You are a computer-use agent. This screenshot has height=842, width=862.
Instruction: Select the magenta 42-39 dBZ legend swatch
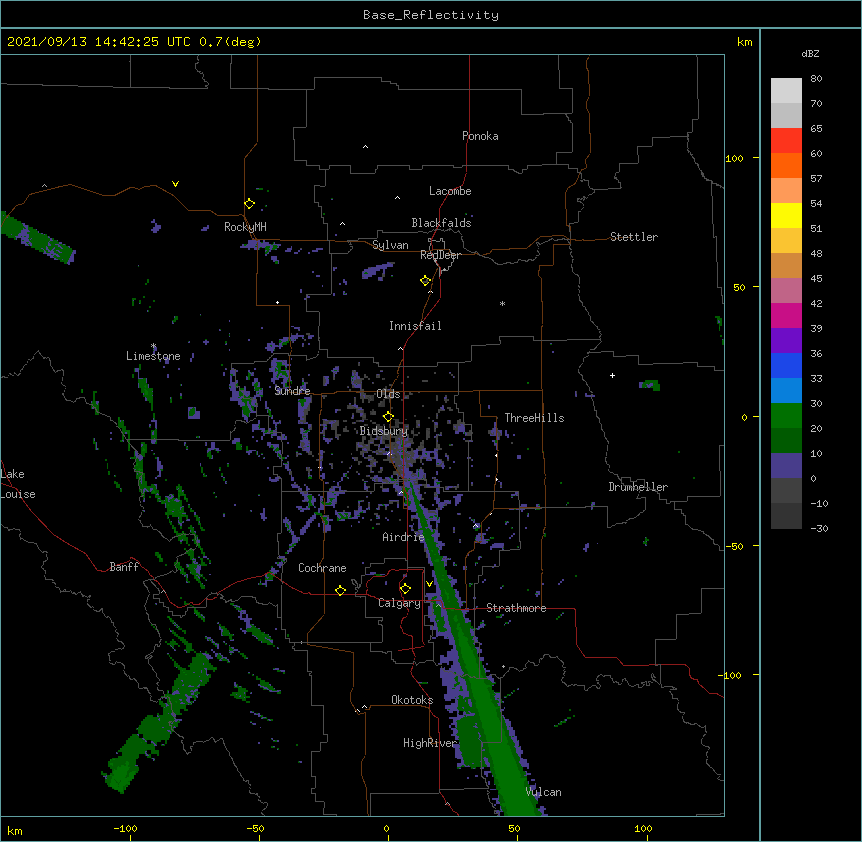[786, 315]
